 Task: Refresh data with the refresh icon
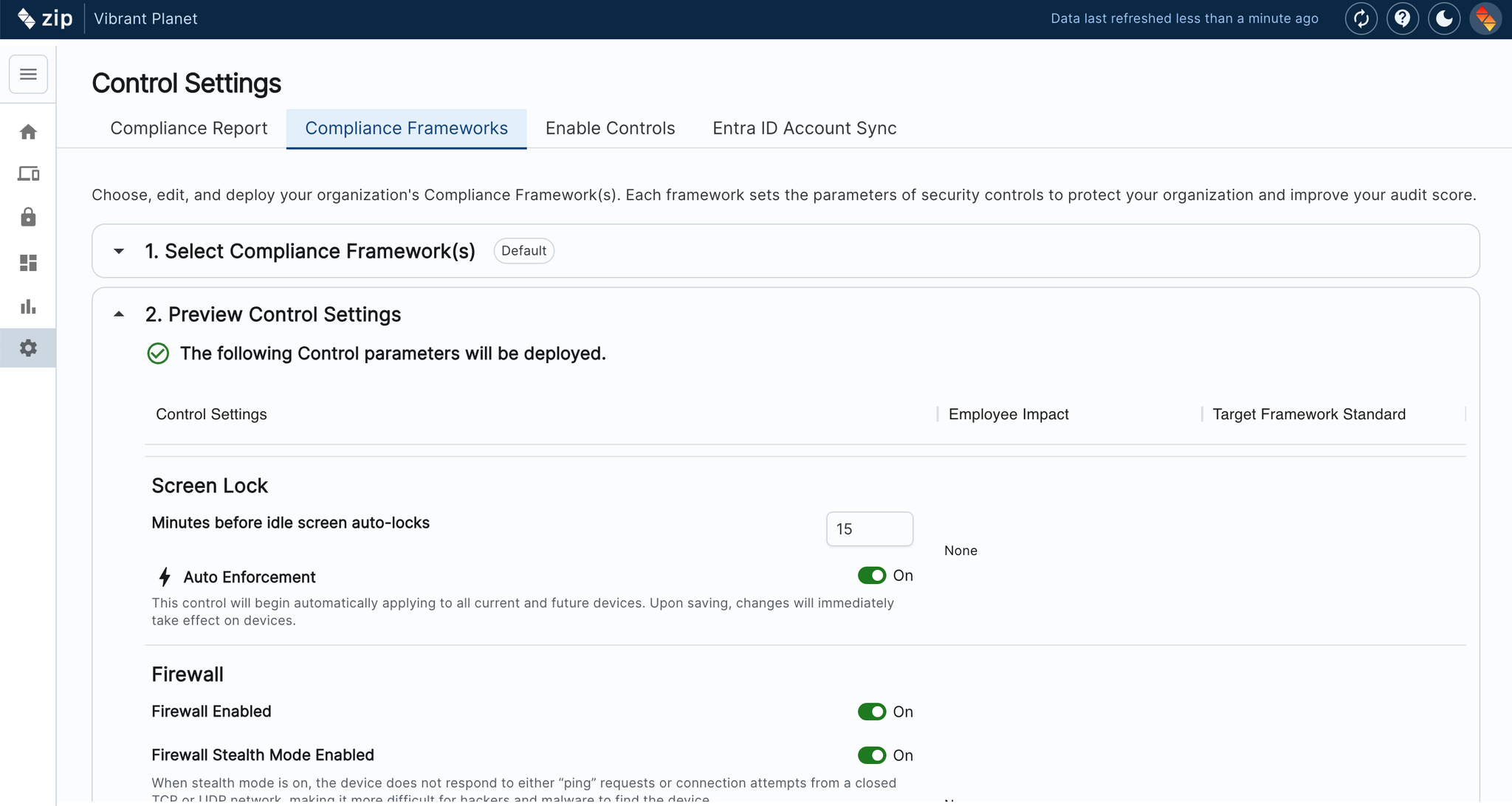[x=1361, y=18]
